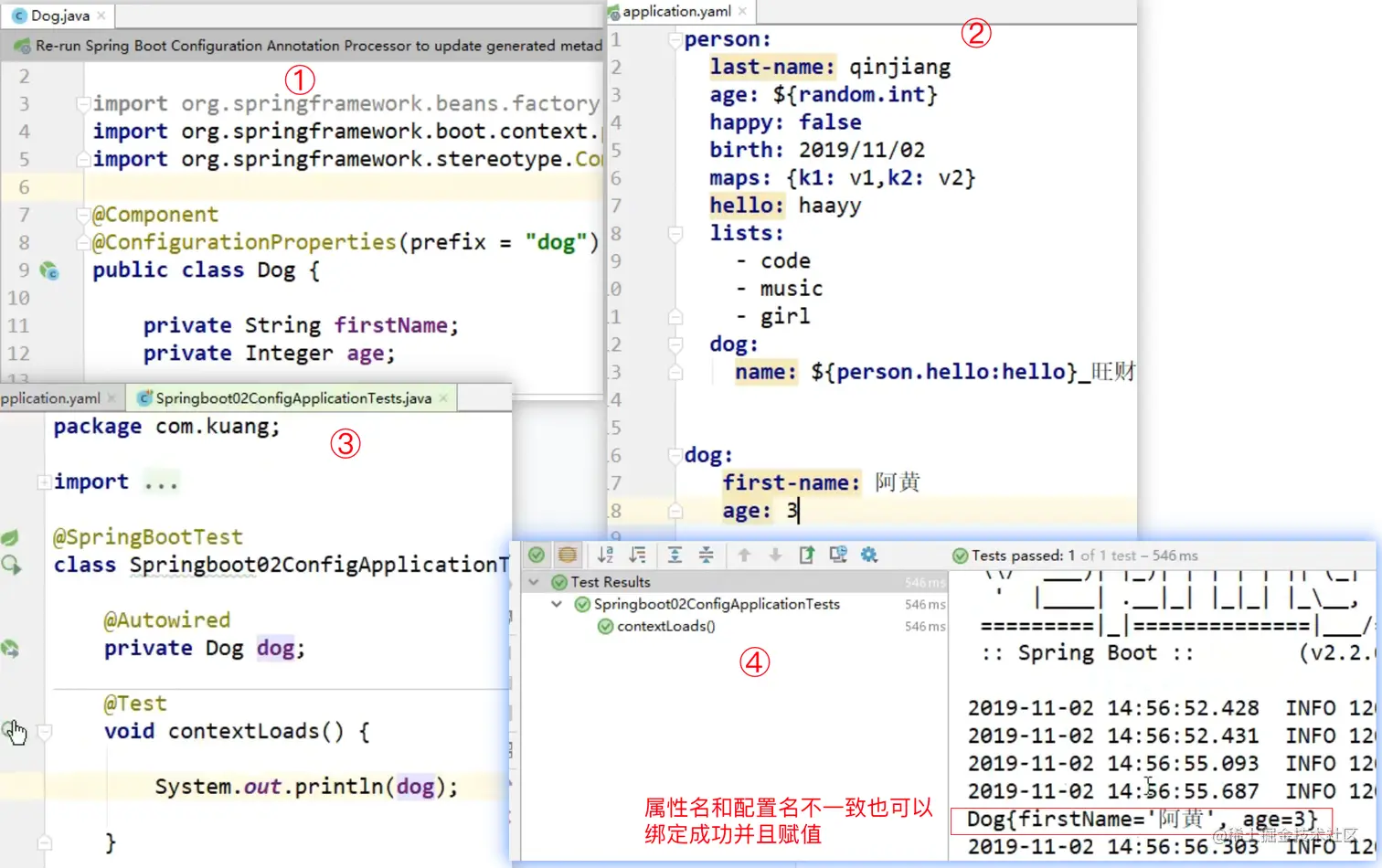
Task: Select Test Results row in tree
Action: tap(734, 582)
